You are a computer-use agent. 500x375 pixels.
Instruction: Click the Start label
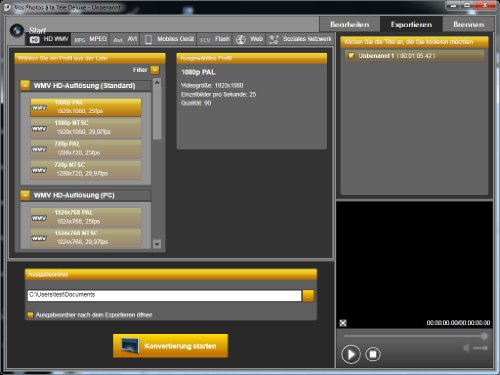tap(37, 30)
